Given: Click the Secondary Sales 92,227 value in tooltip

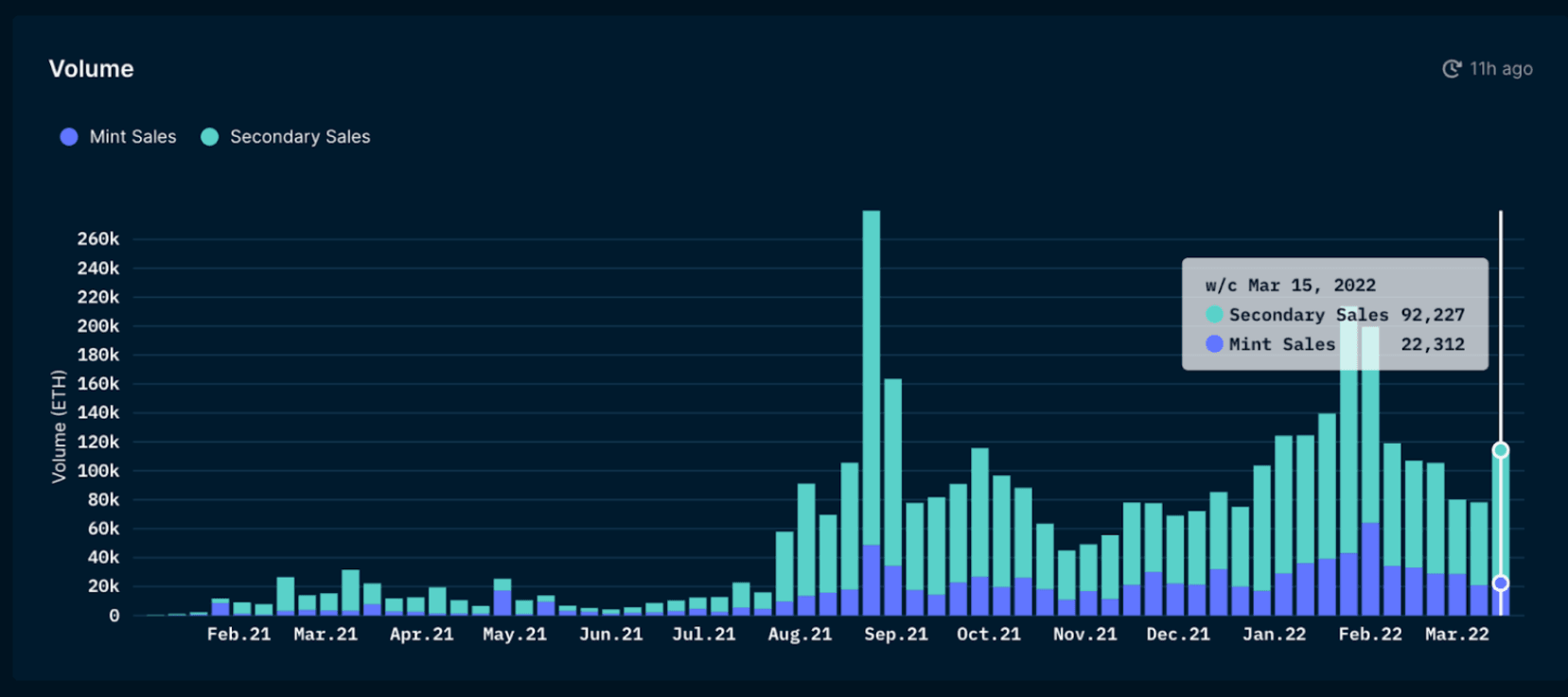Looking at the screenshot, I should coord(1433,315).
